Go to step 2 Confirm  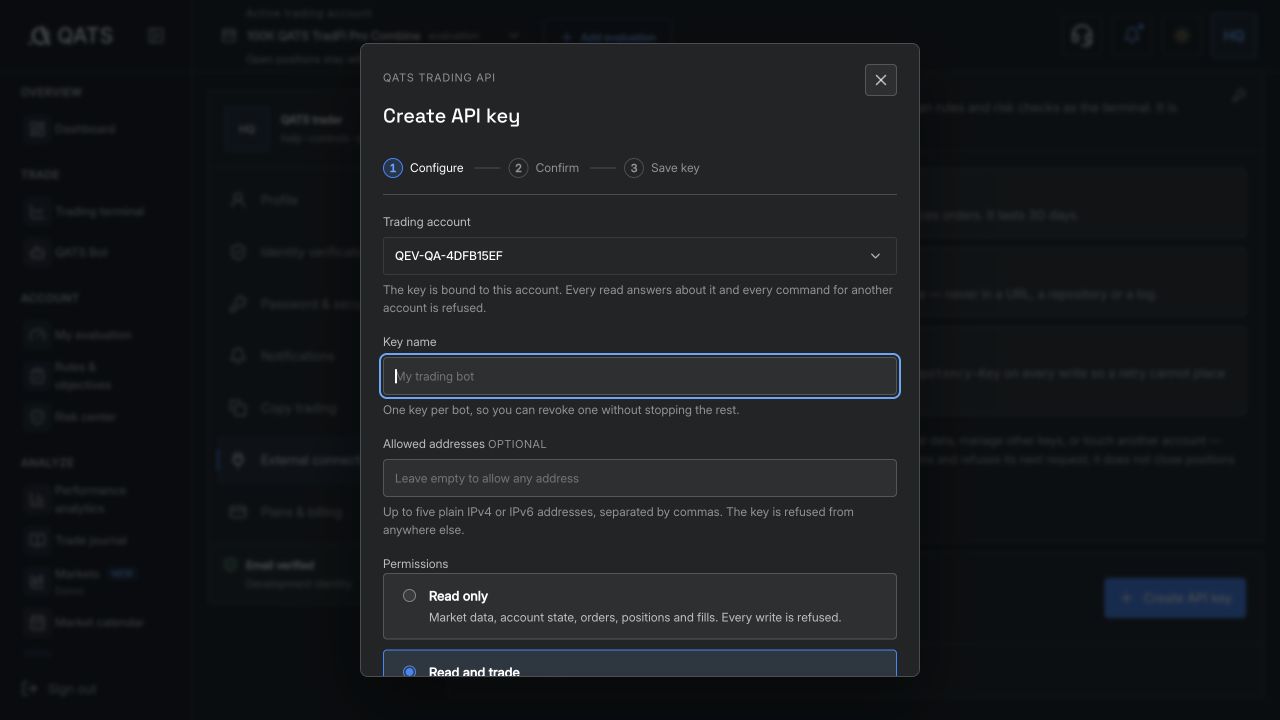coord(544,168)
